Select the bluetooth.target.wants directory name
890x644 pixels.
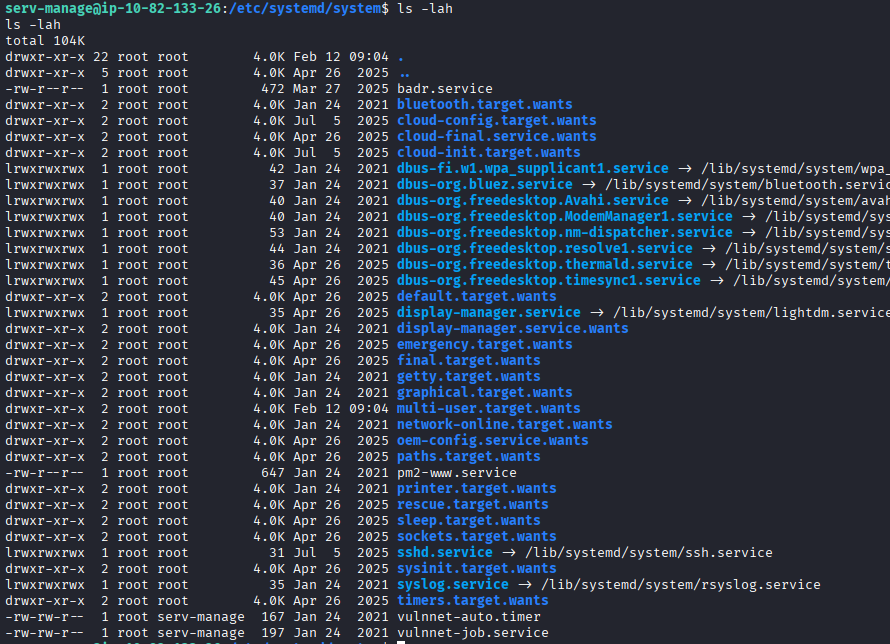point(484,104)
